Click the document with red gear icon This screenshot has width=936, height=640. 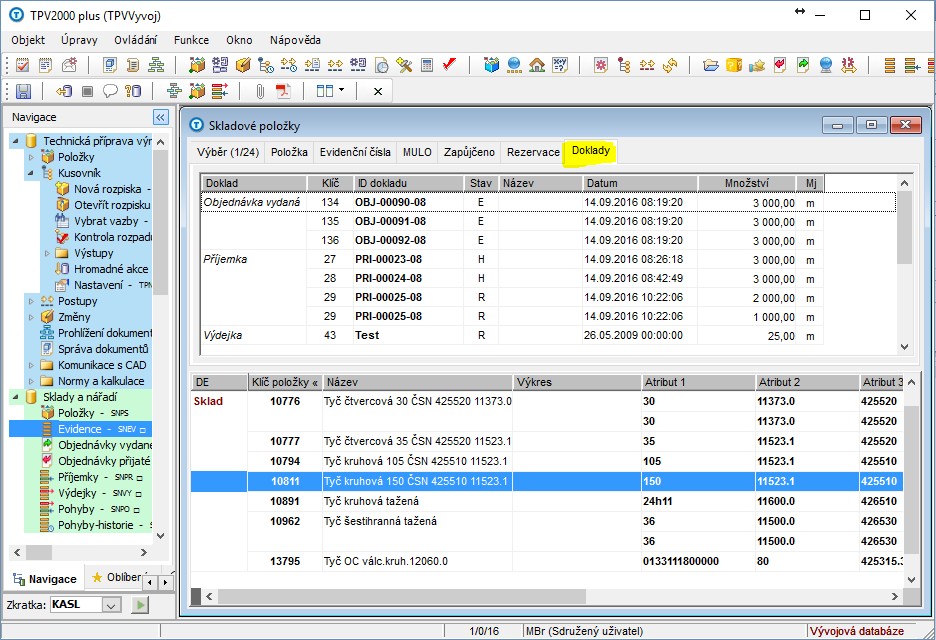tap(601, 65)
